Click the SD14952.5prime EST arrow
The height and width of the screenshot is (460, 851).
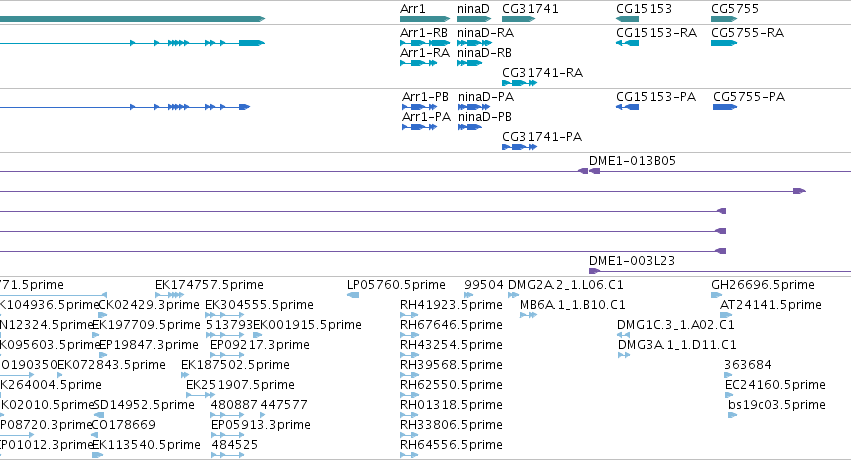click(x=99, y=416)
